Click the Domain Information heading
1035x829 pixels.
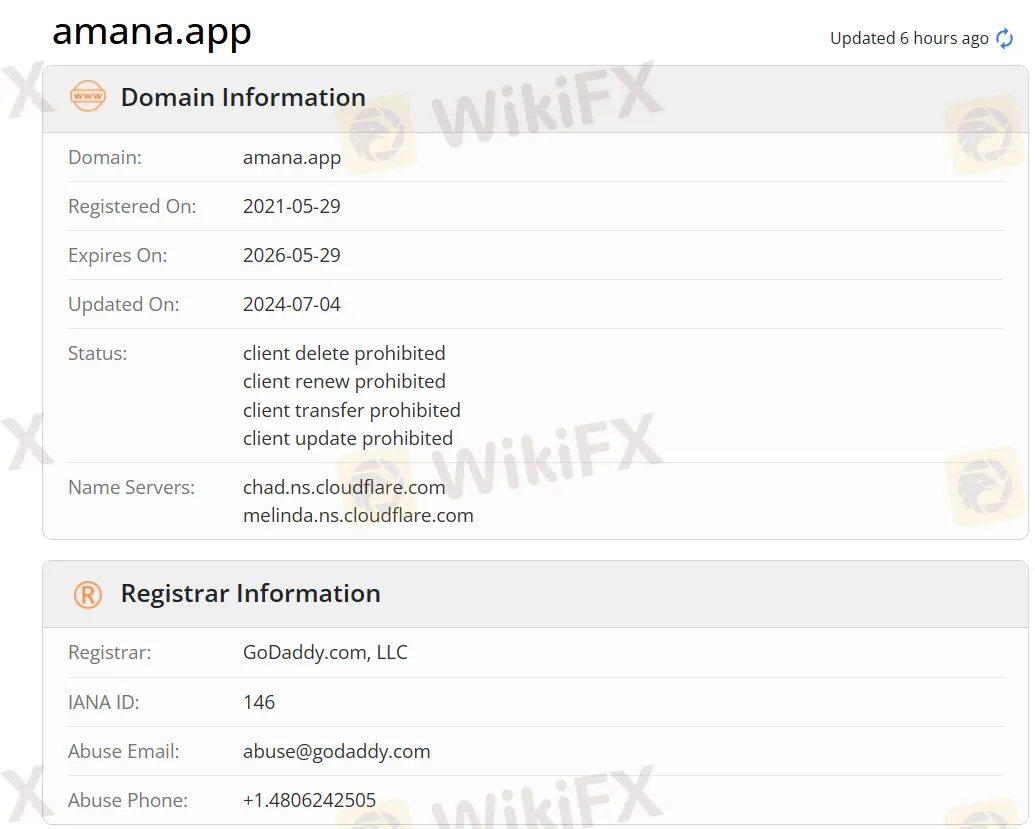pyautogui.click(x=243, y=97)
